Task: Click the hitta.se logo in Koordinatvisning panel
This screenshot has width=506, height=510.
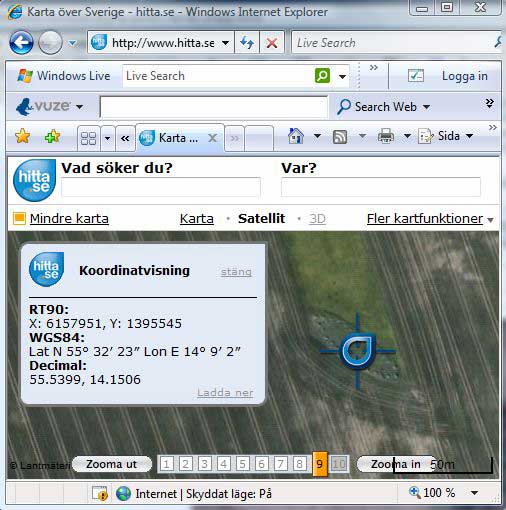Action: tap(46, 269)
